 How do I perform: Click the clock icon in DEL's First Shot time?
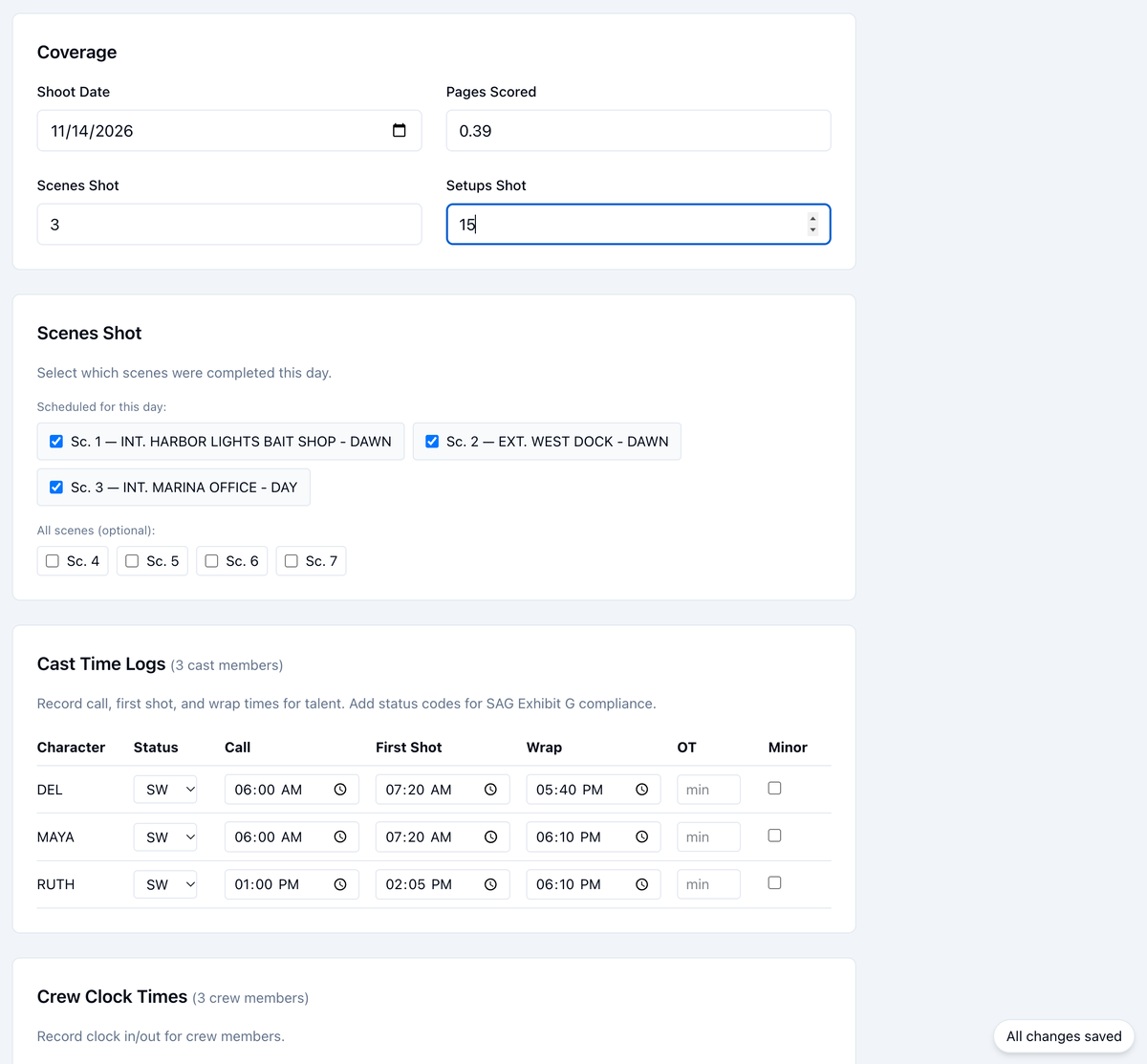pos(490,790)
